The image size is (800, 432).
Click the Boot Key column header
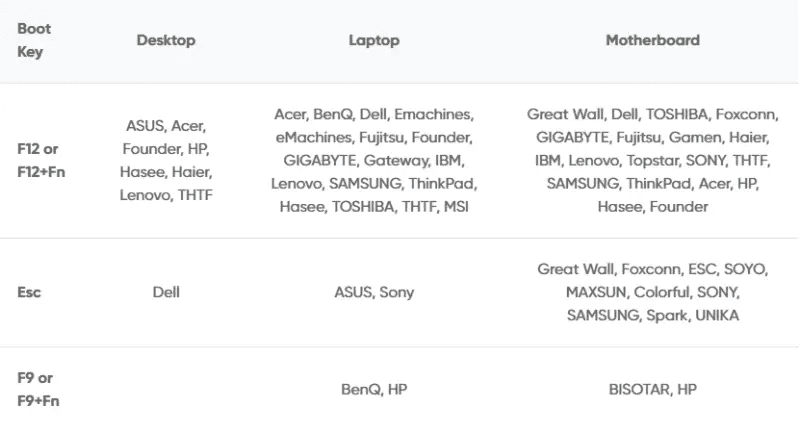34,40
